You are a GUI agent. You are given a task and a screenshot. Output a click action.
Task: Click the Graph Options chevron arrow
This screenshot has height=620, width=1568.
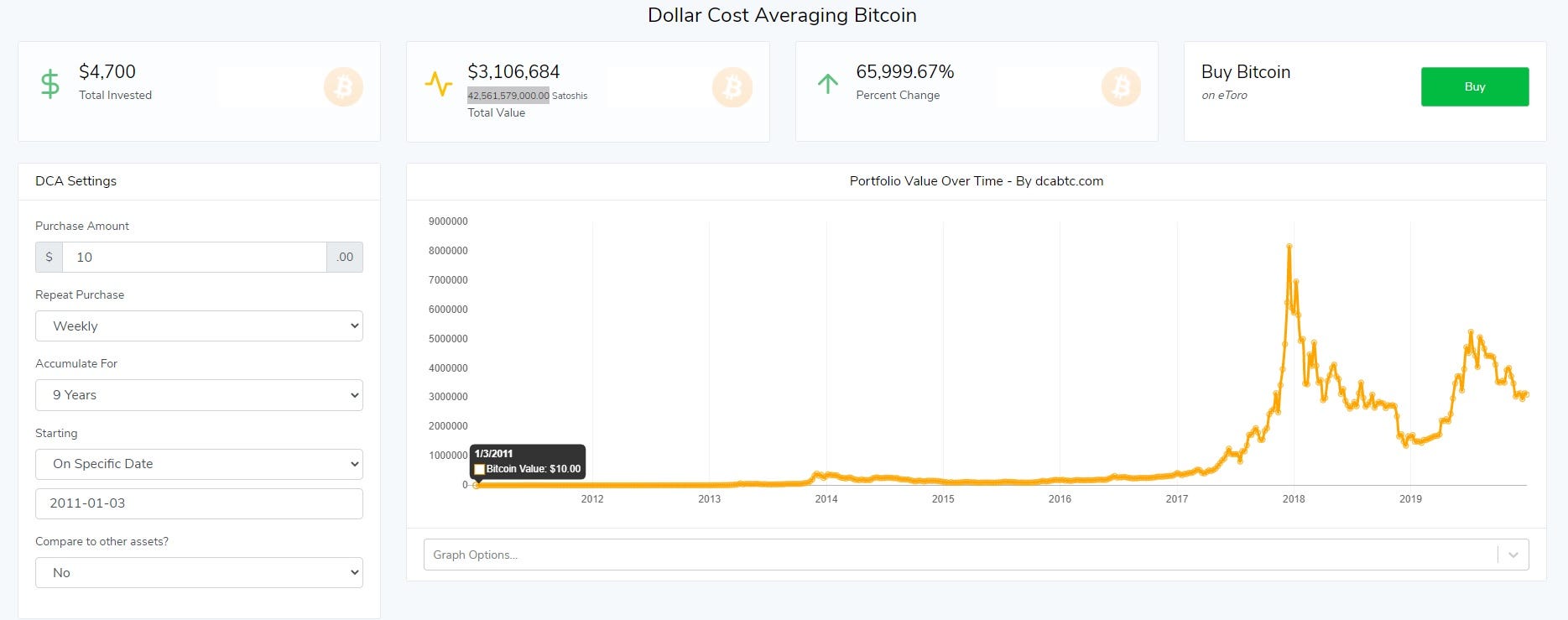click(x=1513, y=555)
